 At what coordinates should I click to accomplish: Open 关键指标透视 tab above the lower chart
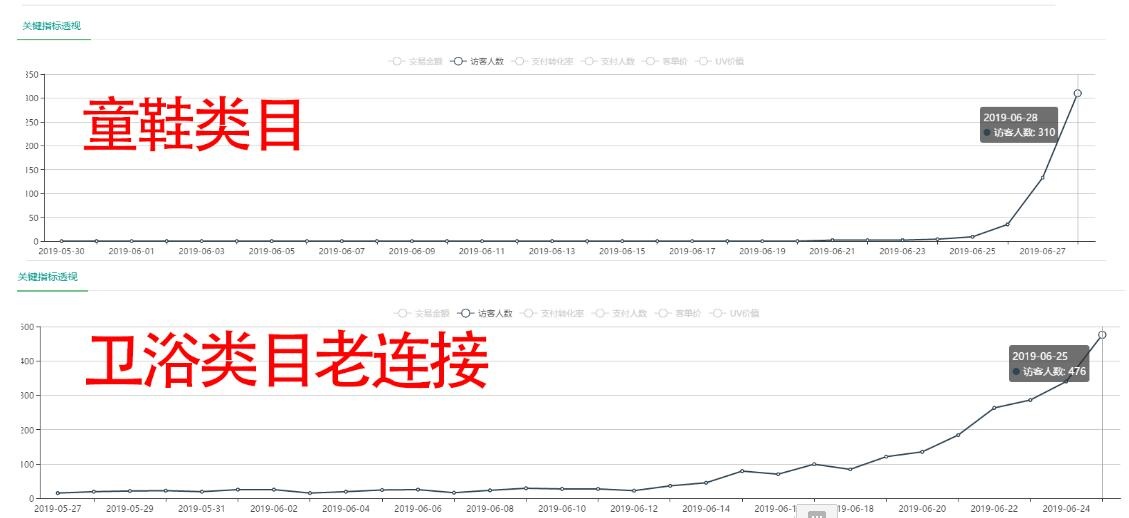click(48, 277)
